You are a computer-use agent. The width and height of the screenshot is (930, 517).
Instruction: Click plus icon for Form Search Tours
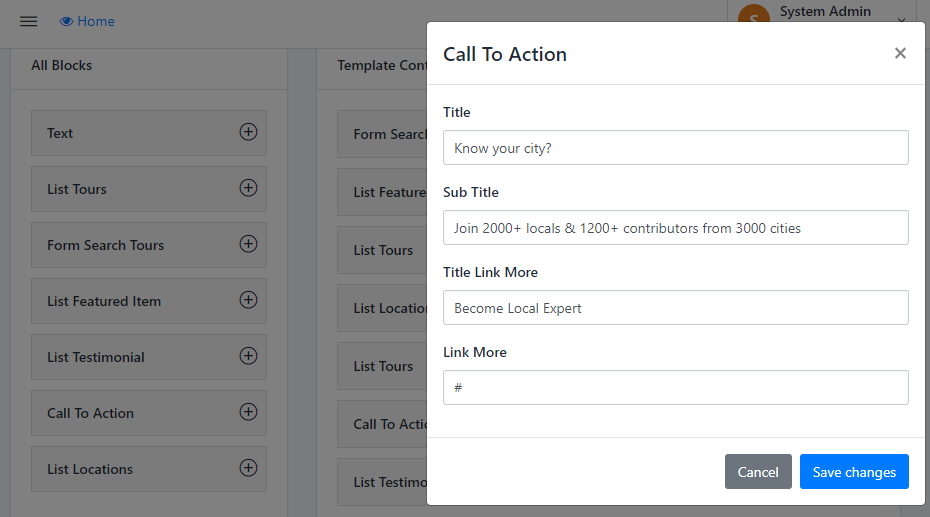point(248,244)
